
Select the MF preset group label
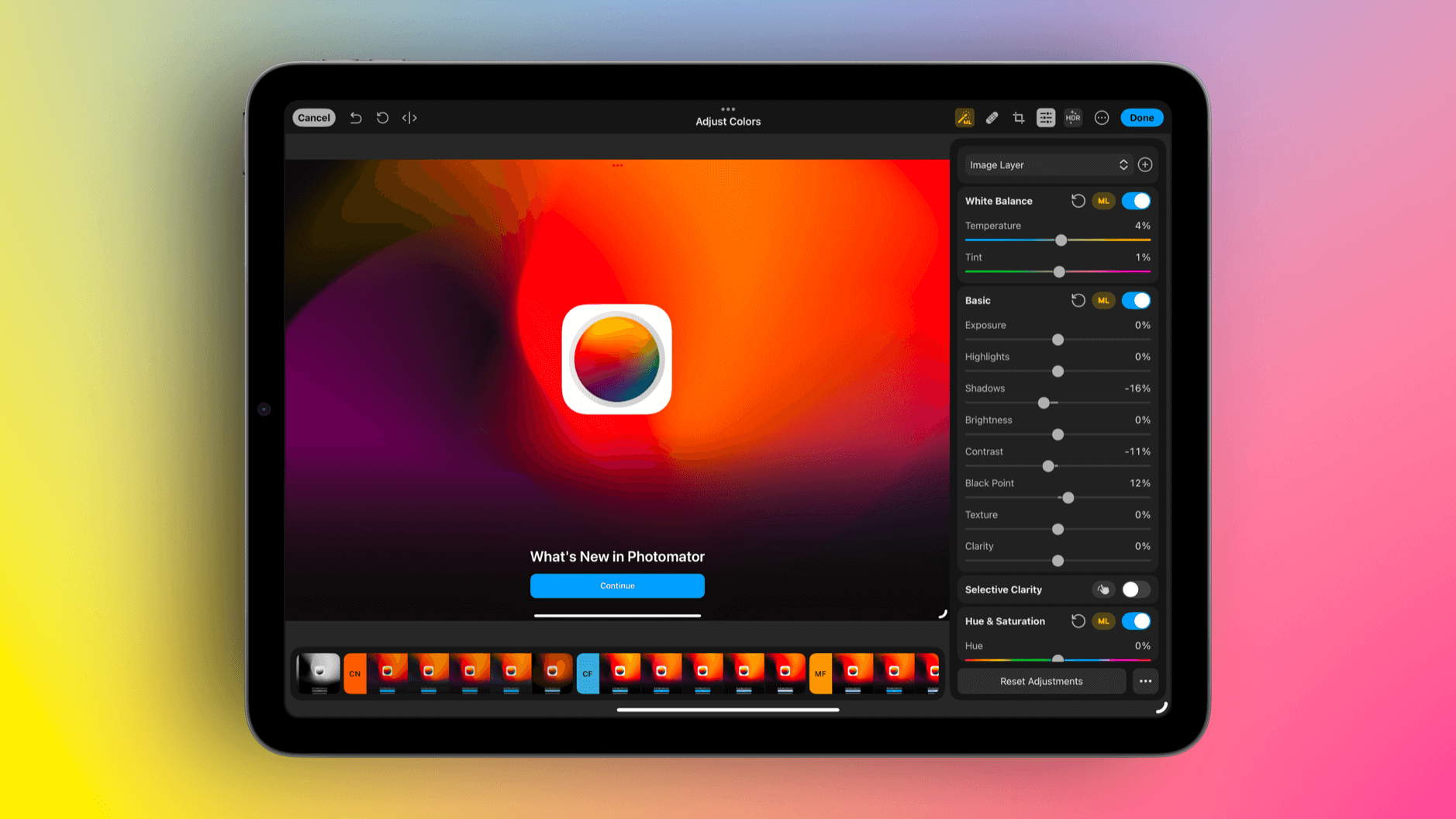[x=820, y=673]
